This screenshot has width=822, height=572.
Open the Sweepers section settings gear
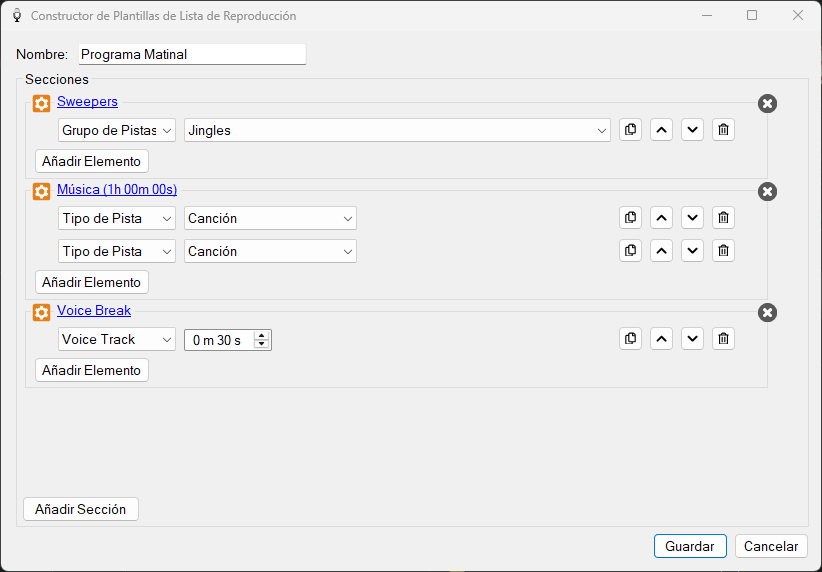pos(41,103)
